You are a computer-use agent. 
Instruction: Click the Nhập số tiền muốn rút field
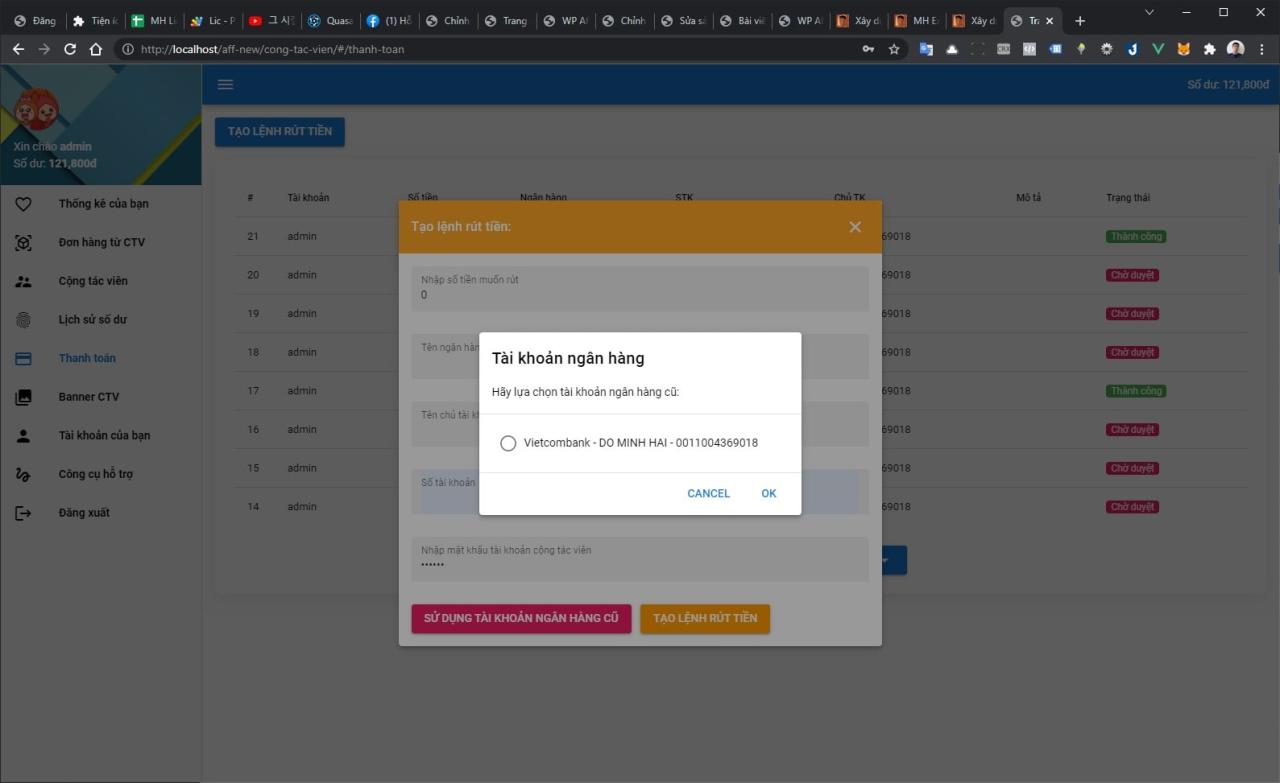click(640, 295)
